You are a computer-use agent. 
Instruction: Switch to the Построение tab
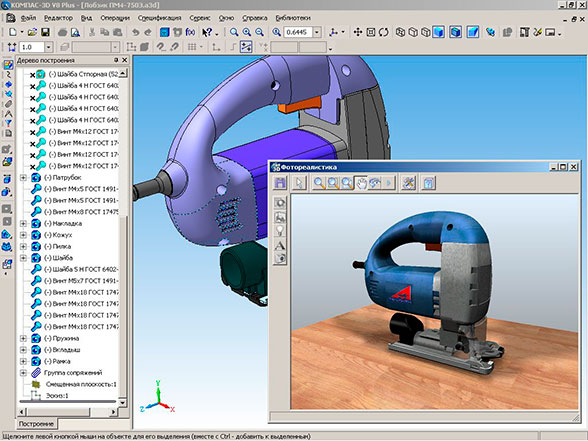(36, 424)
